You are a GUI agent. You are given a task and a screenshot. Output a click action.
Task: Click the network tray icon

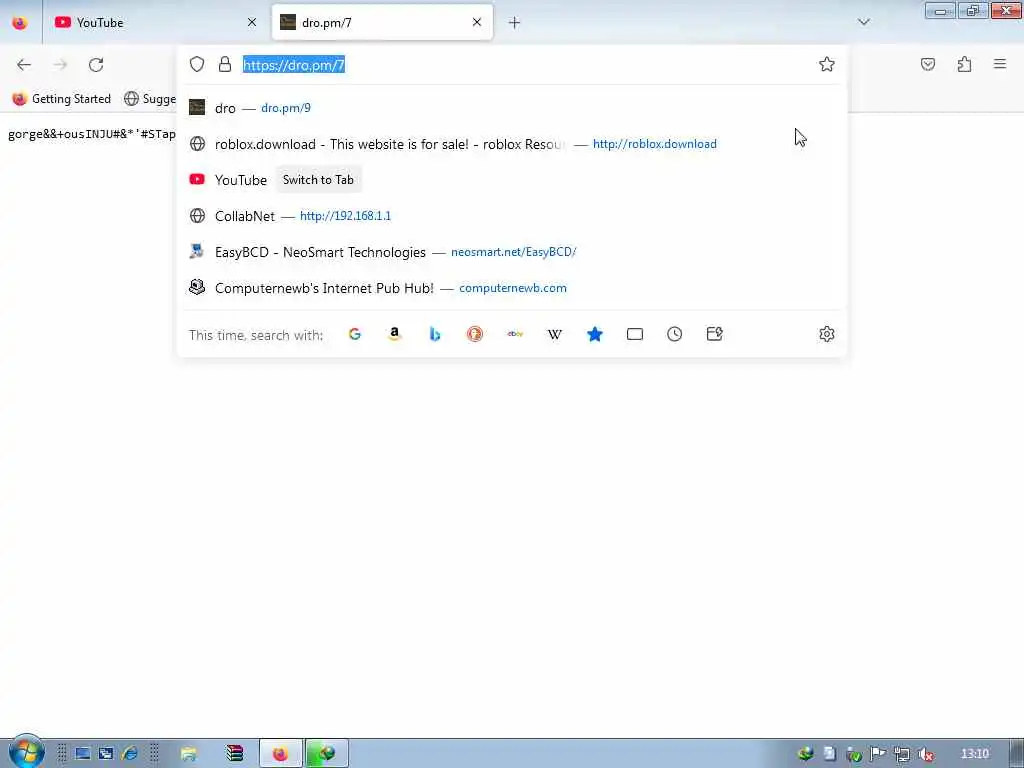[x=902, y=754]
